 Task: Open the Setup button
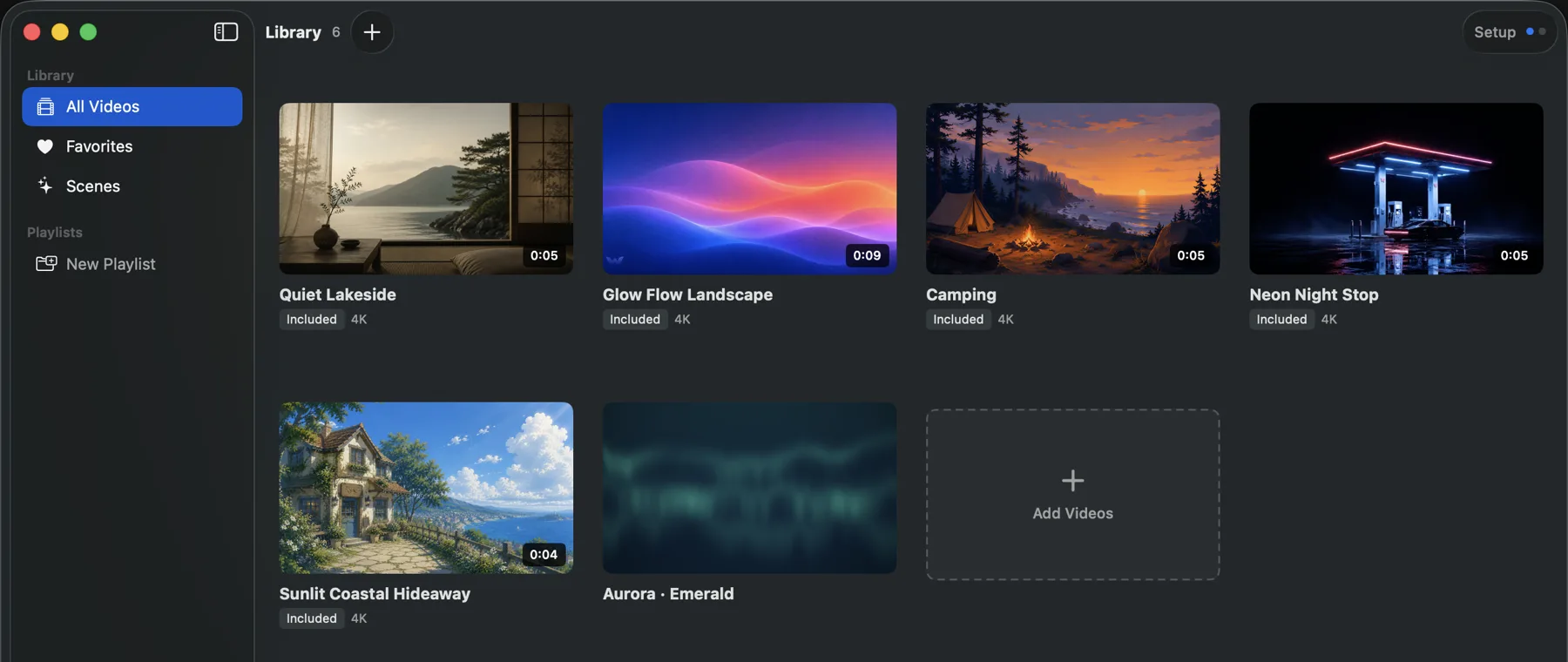point(1509,32)
